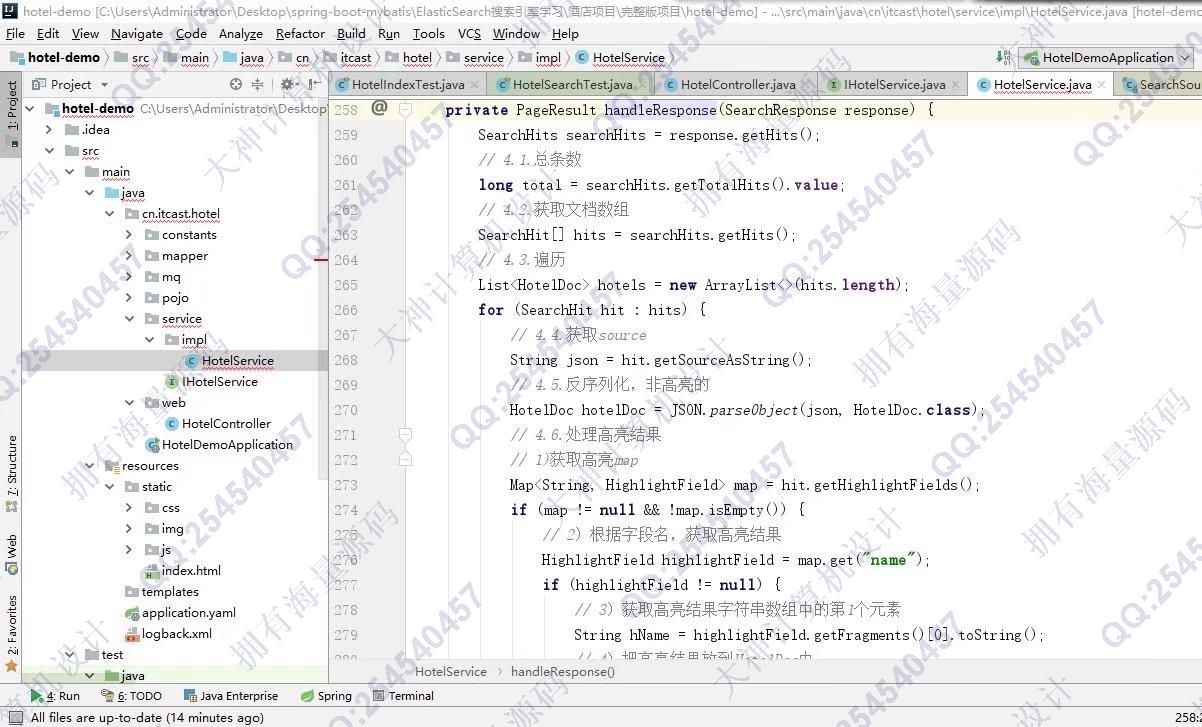This screenshot has height=727, width=1202.
Task: Open the Project panel settings gear
Action: 287,85
